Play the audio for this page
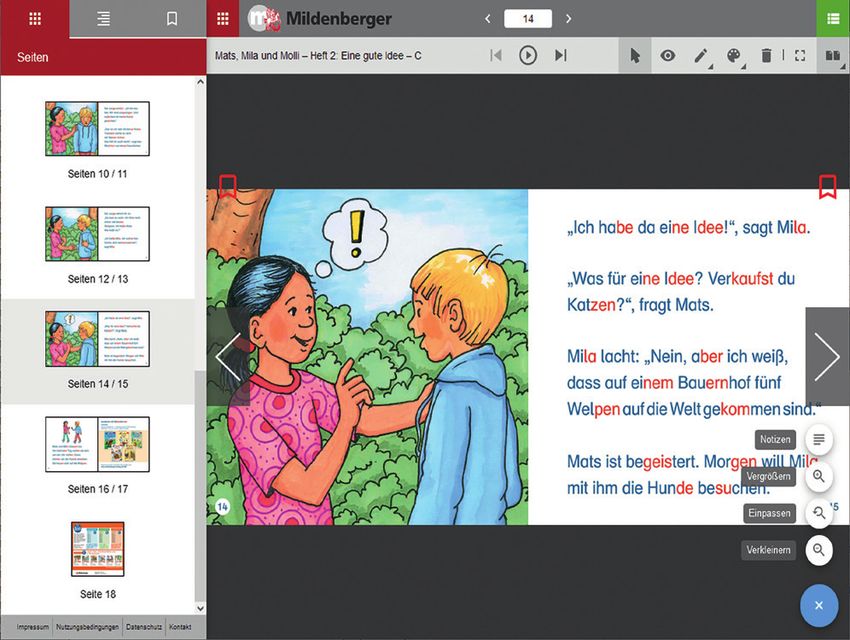The height and width of the screenshot is (640, 850). coord(528,55)
